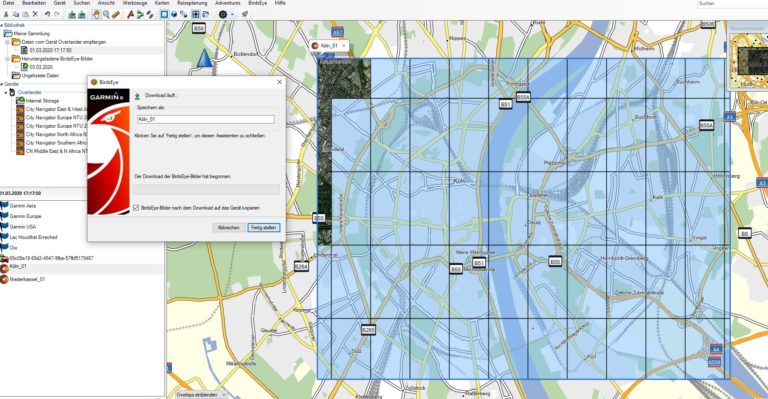Image resolution: width=768 pixels, height=399 pixels.
Task: Click the rocket toolbar icon
Action: [x=244, y=15]
